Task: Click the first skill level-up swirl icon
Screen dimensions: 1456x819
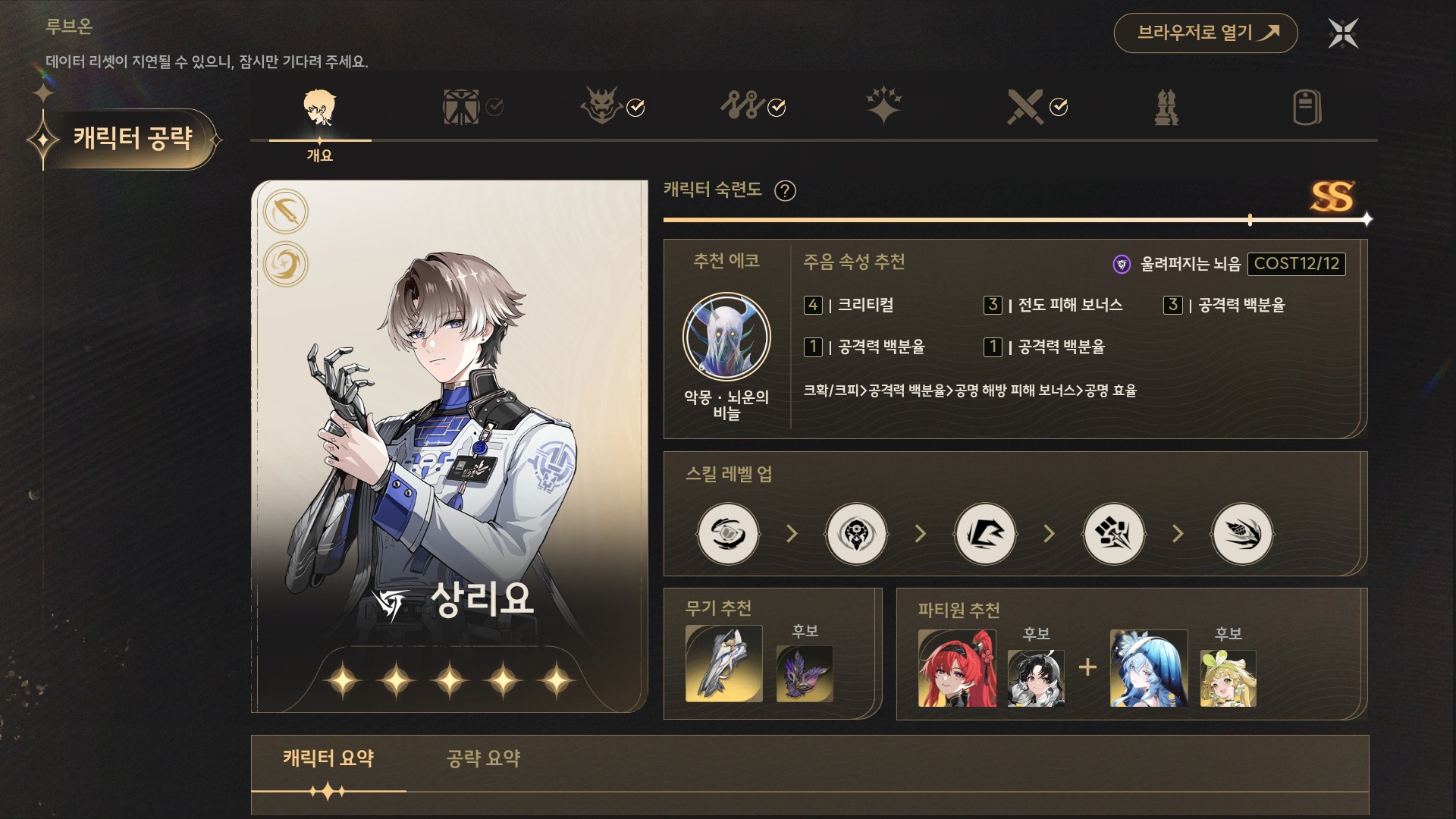Action: [728, 534]
